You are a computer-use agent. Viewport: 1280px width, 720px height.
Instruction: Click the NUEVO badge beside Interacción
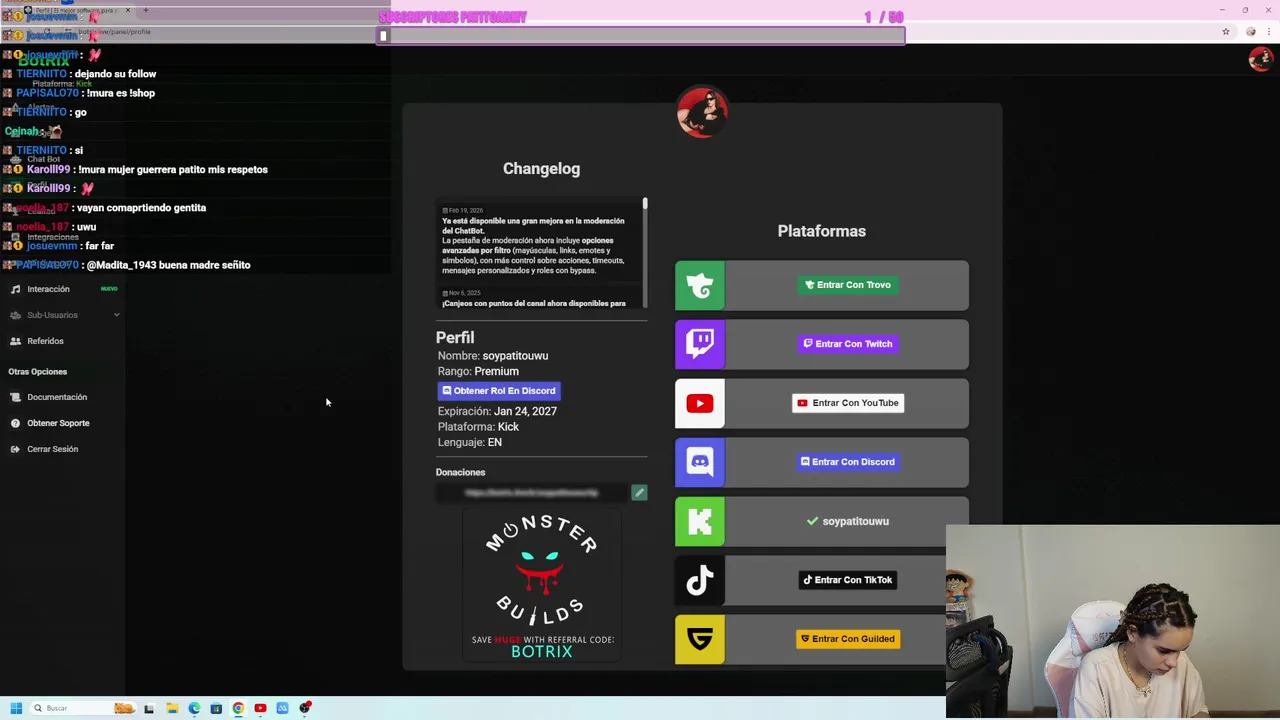point(109,289)
